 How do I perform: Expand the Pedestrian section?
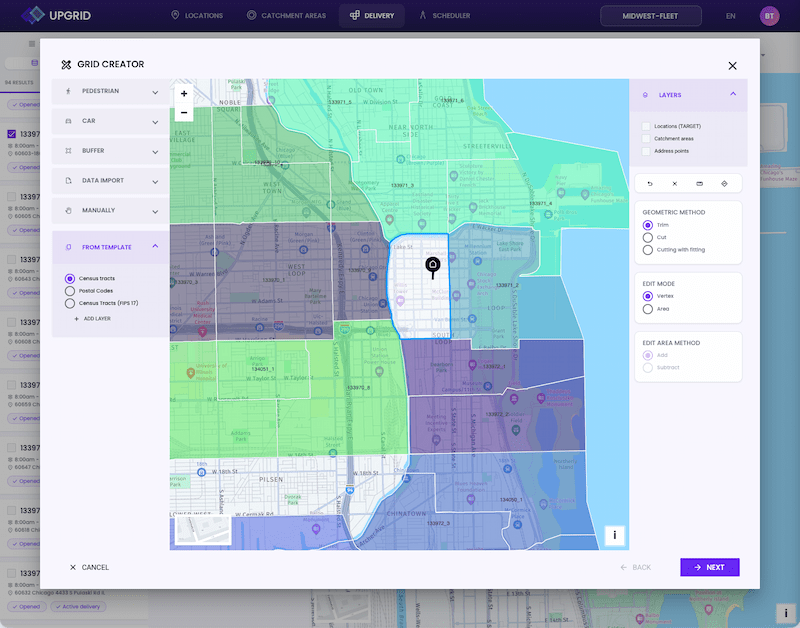tap(111, 91)
